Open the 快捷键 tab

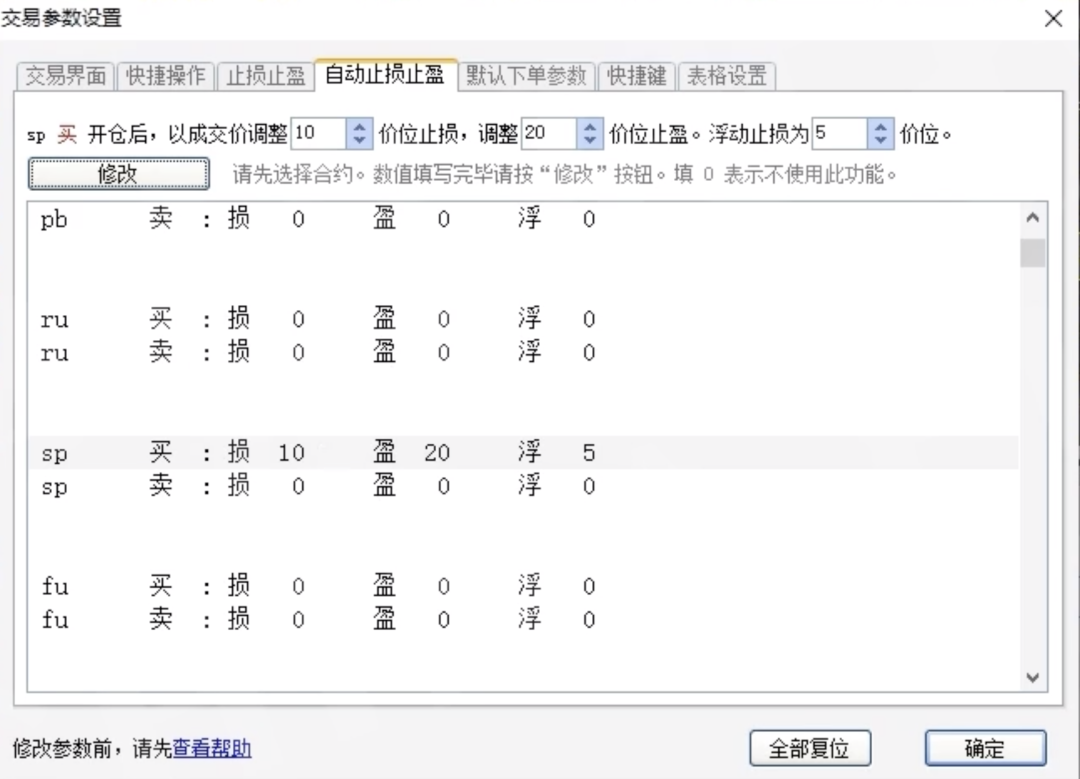(637, 75)
